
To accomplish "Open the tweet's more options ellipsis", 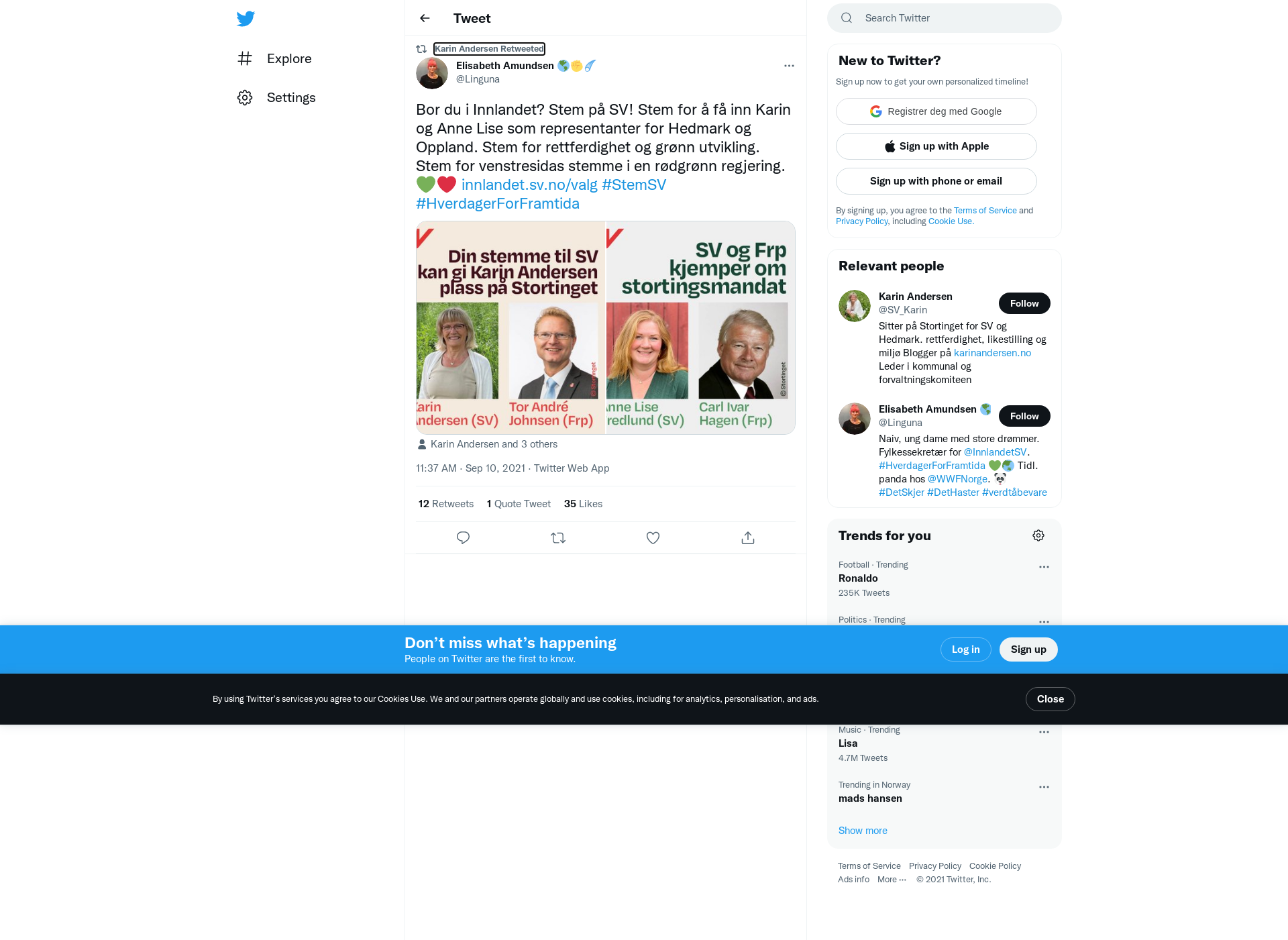I will 789,66.
